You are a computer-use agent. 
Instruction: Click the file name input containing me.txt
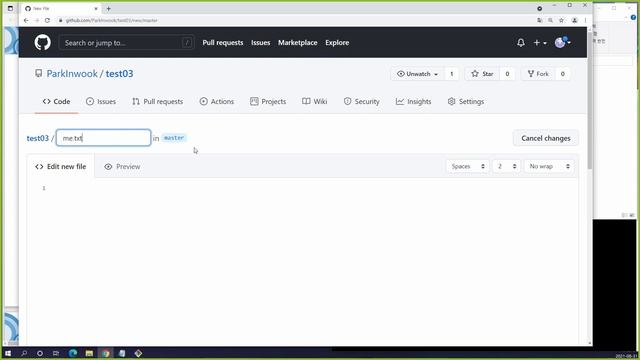pos(104,138)
